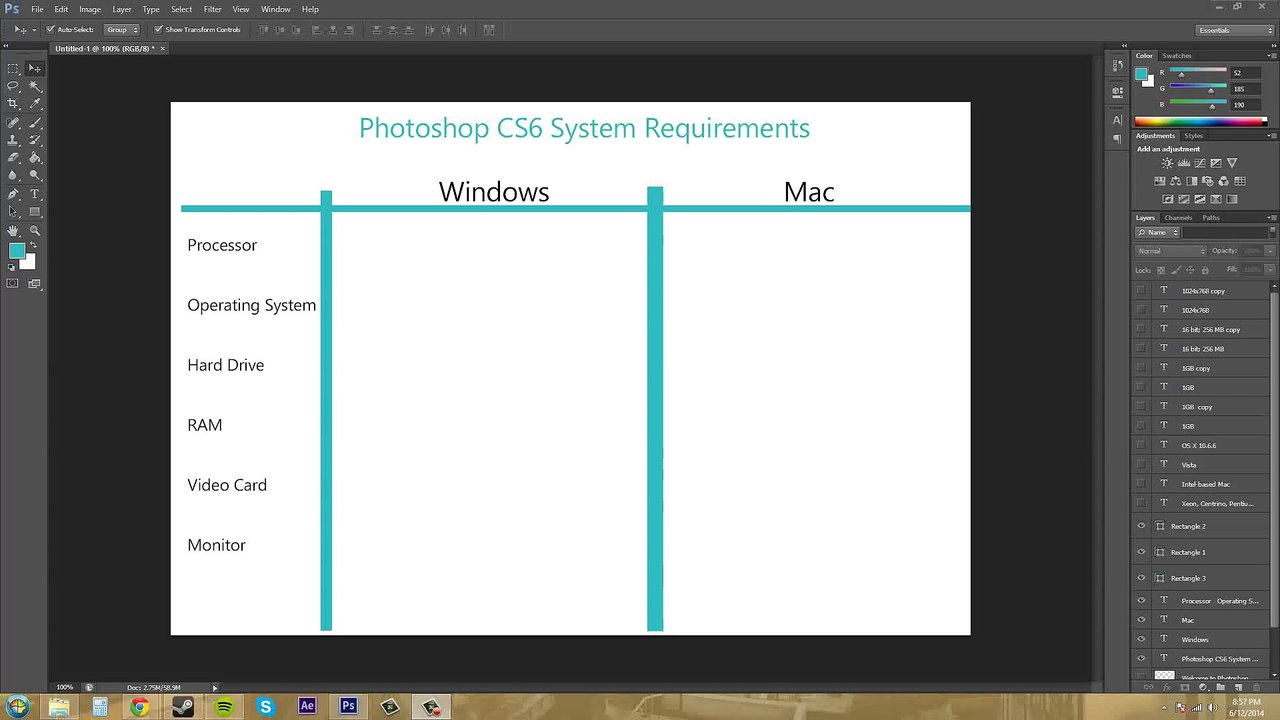Viewport: 1280px width, 720px height.
Task: Switch to the Styles tab
Action: pyautogui.click(x=1194, y=136)
